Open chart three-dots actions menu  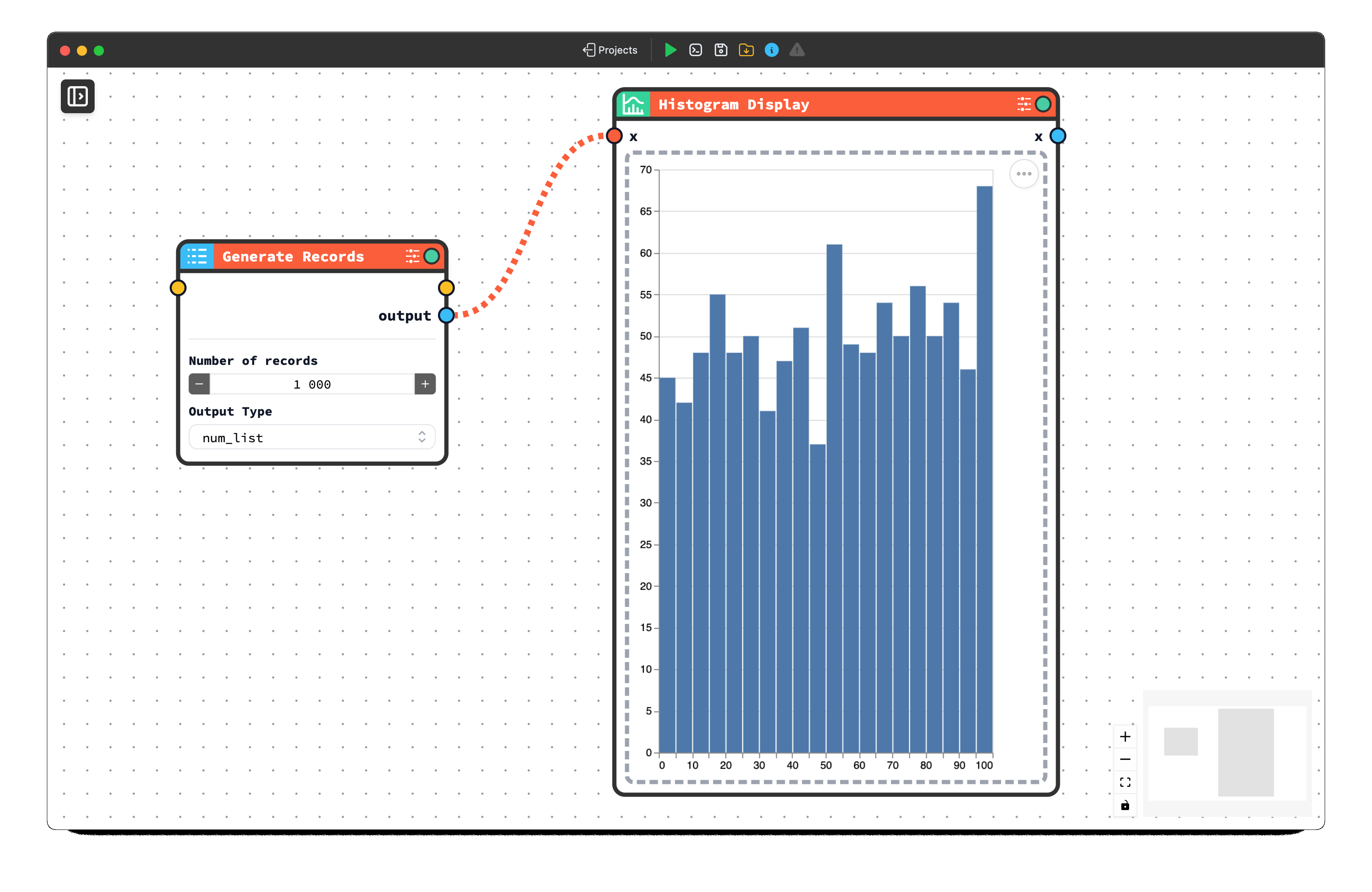click(x=1024, y=174)
